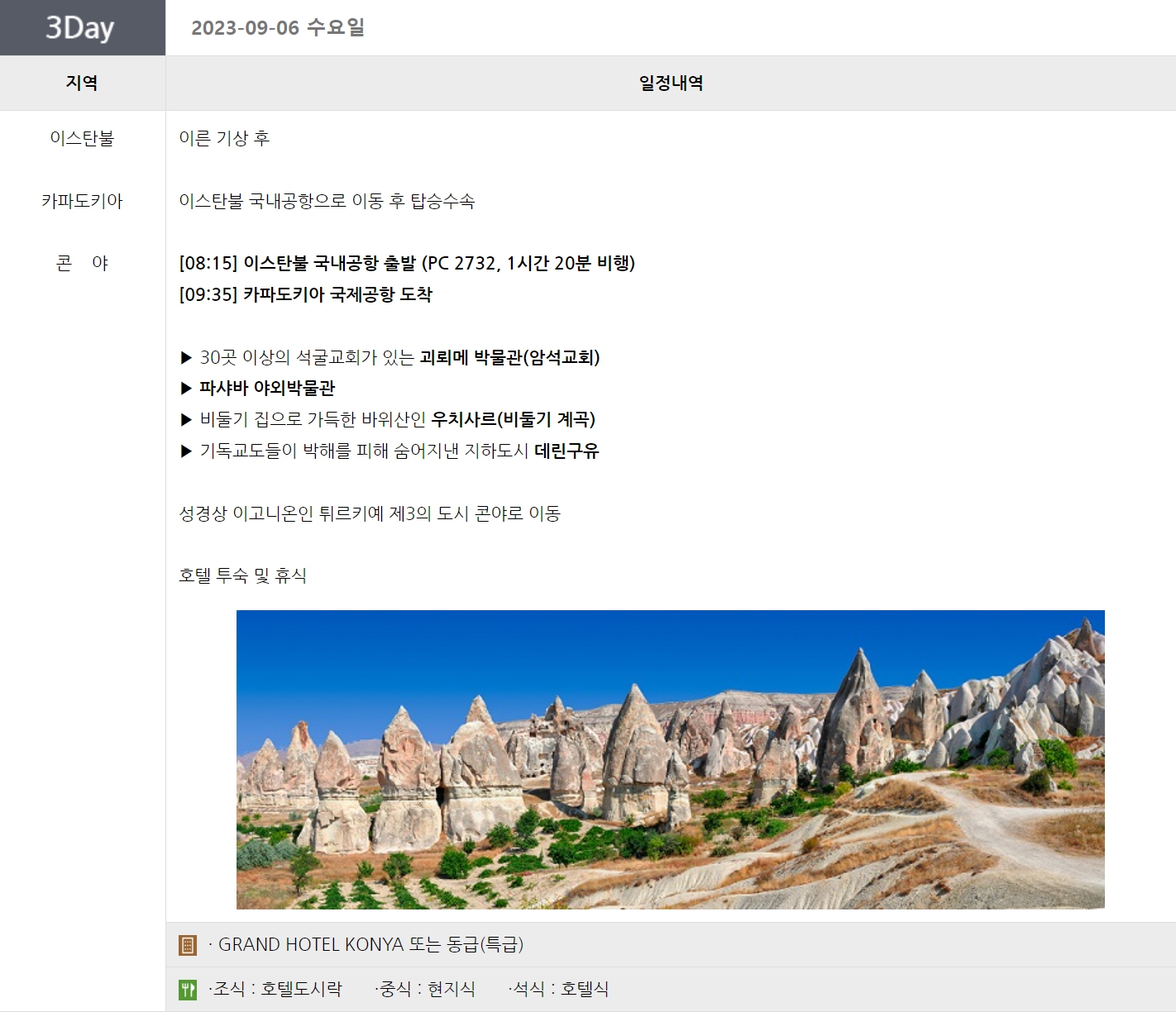The height and width of the screenshot is (1012, 1176).
Task: Click the 데린구유 underground city text
Action: (566, 451)
